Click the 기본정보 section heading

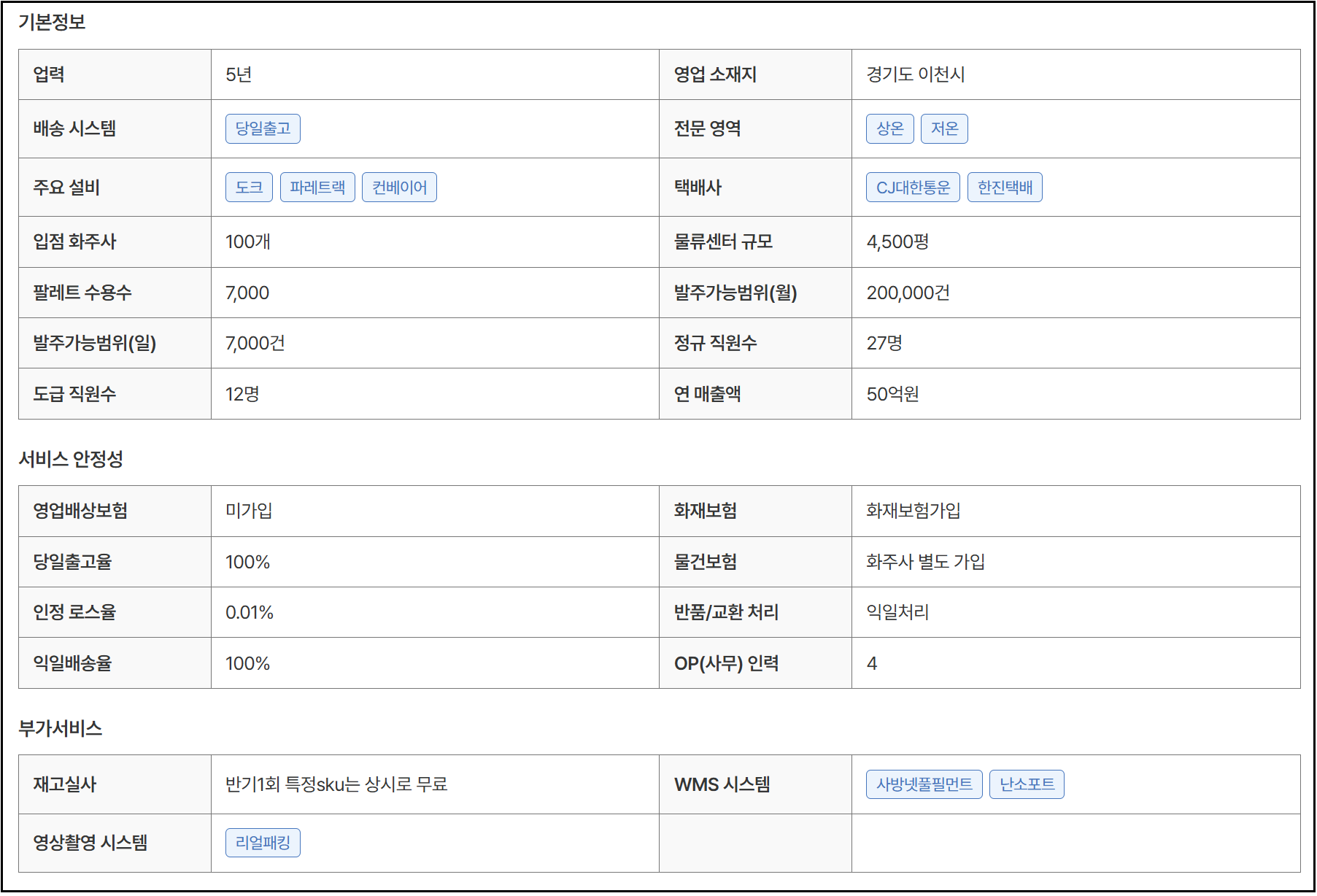(x=52, y=22)
